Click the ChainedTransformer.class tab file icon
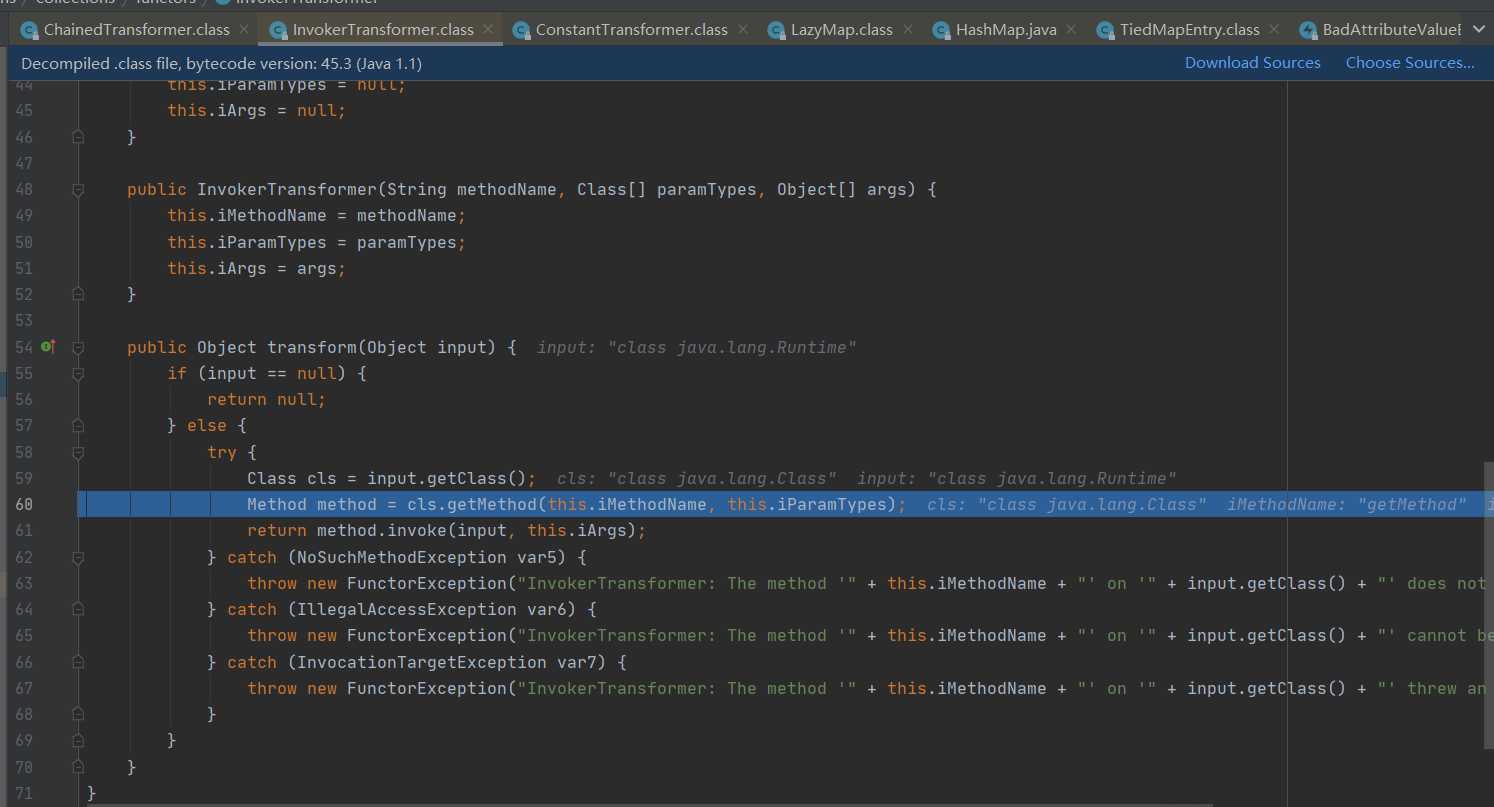Viewport: 1494px width, 807px height. [29, 30]
